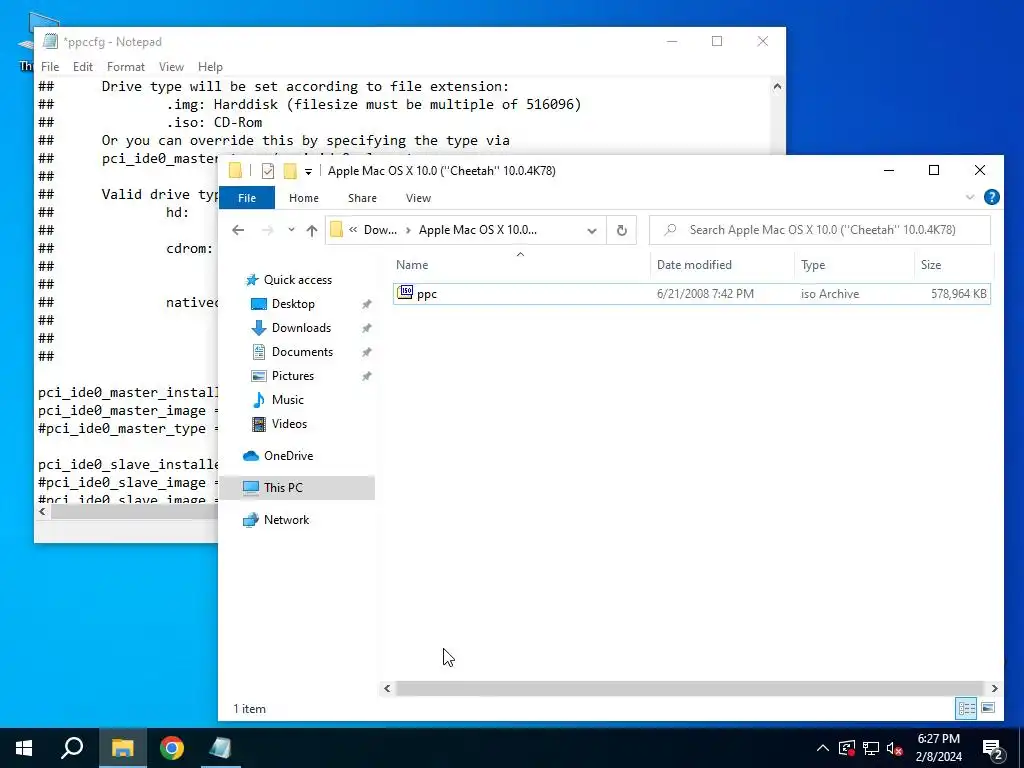This screenshot has width=1024, height=768.
Task: Click the muted volume tray icon
Action: coord(895,748)
